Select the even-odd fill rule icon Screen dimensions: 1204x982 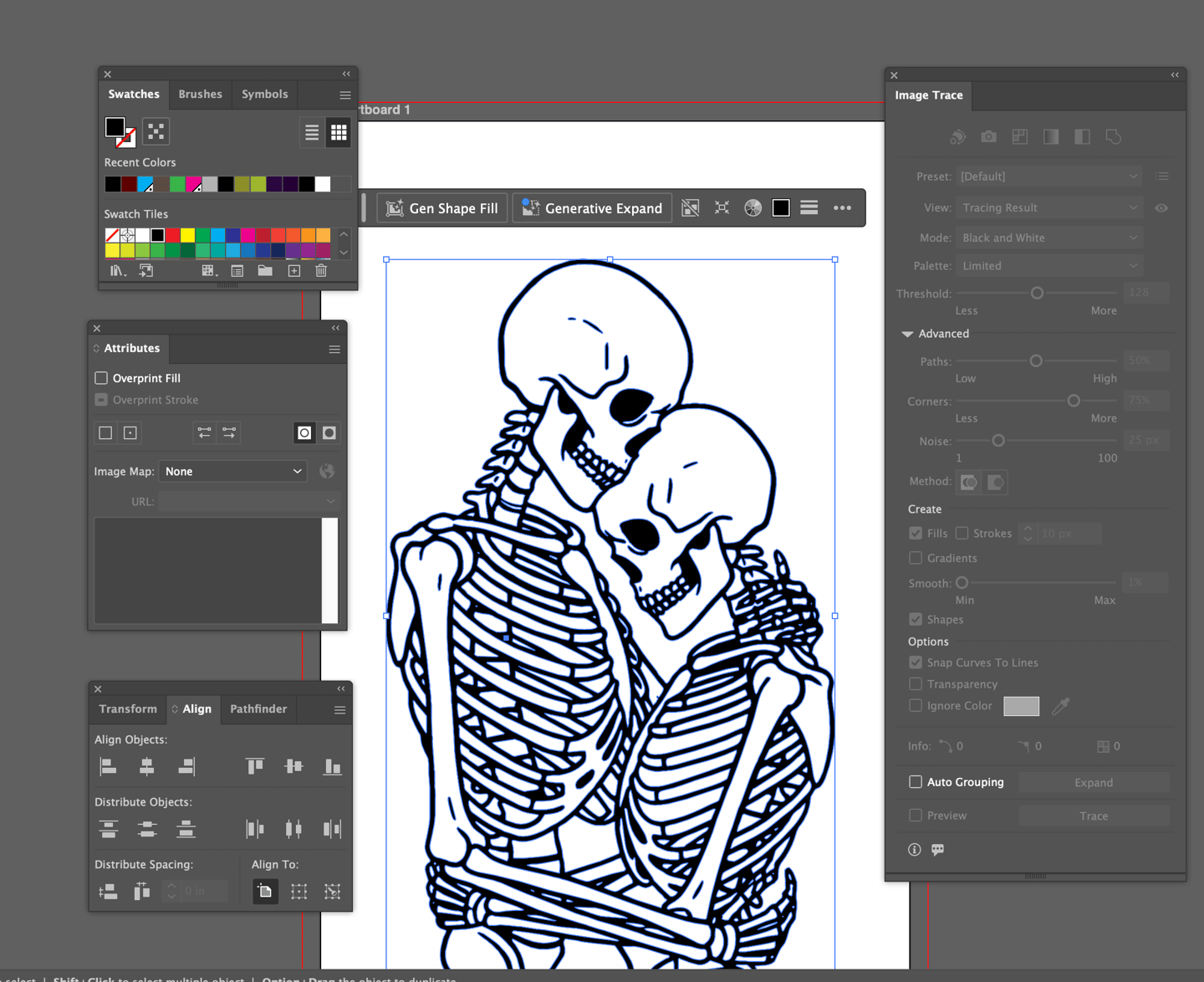(329, 432)
